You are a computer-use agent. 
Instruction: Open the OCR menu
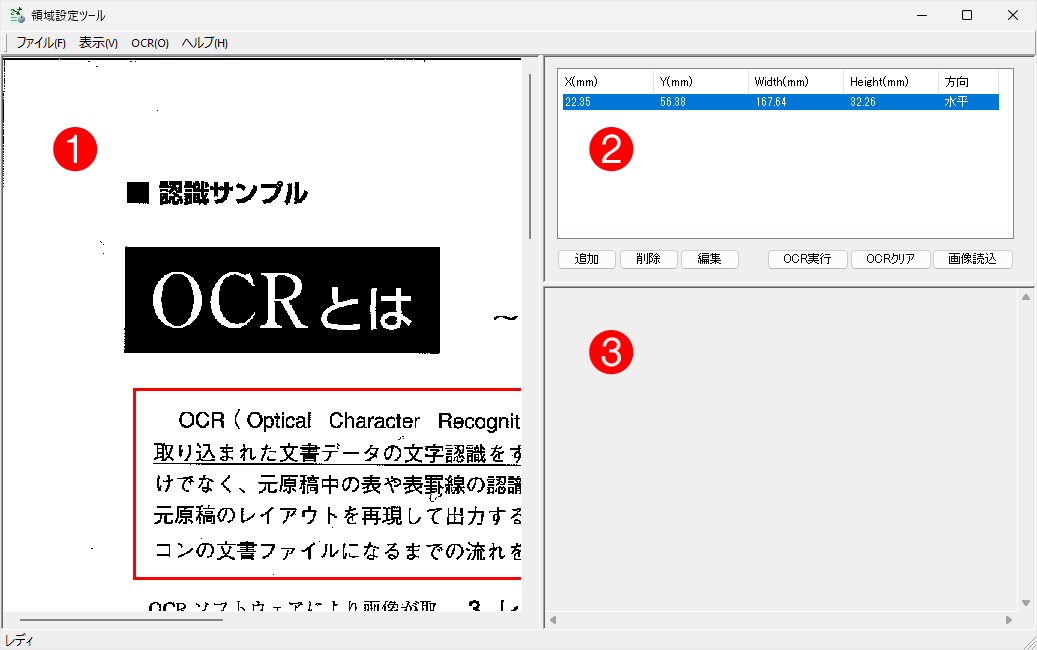149,43
